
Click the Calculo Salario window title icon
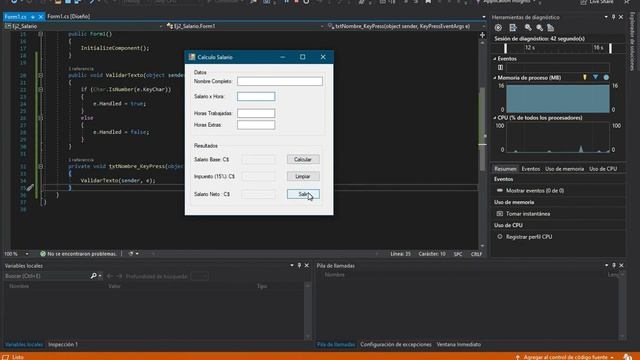coord(192,57)
